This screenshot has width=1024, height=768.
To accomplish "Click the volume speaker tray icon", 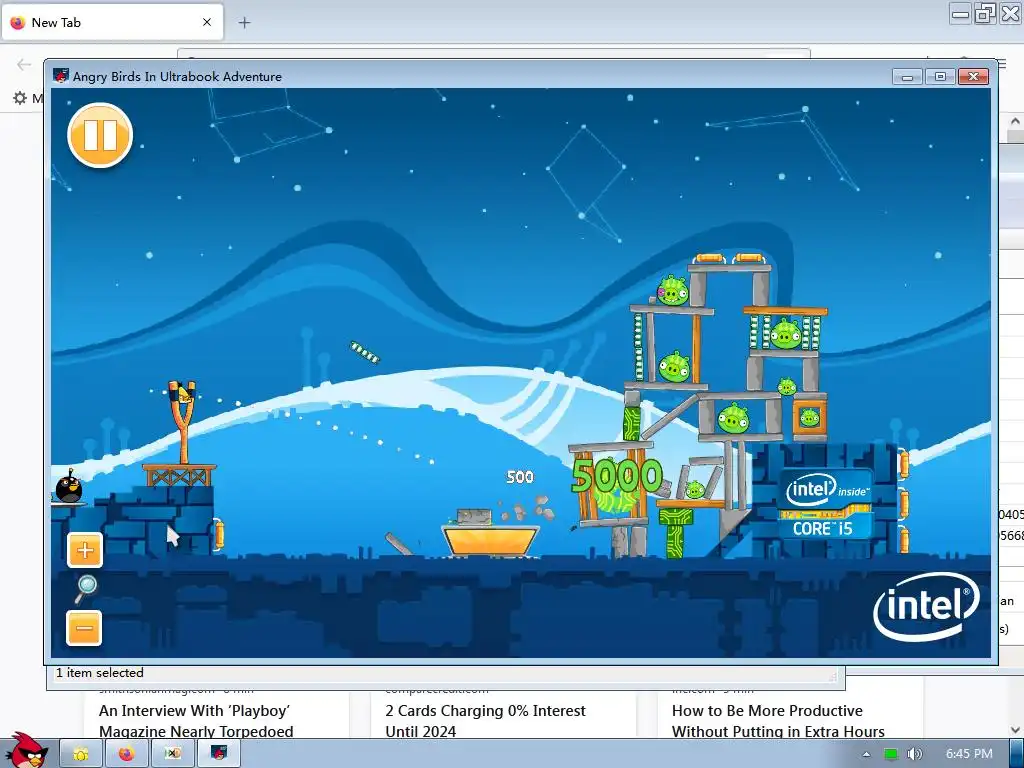I will 914,754.
